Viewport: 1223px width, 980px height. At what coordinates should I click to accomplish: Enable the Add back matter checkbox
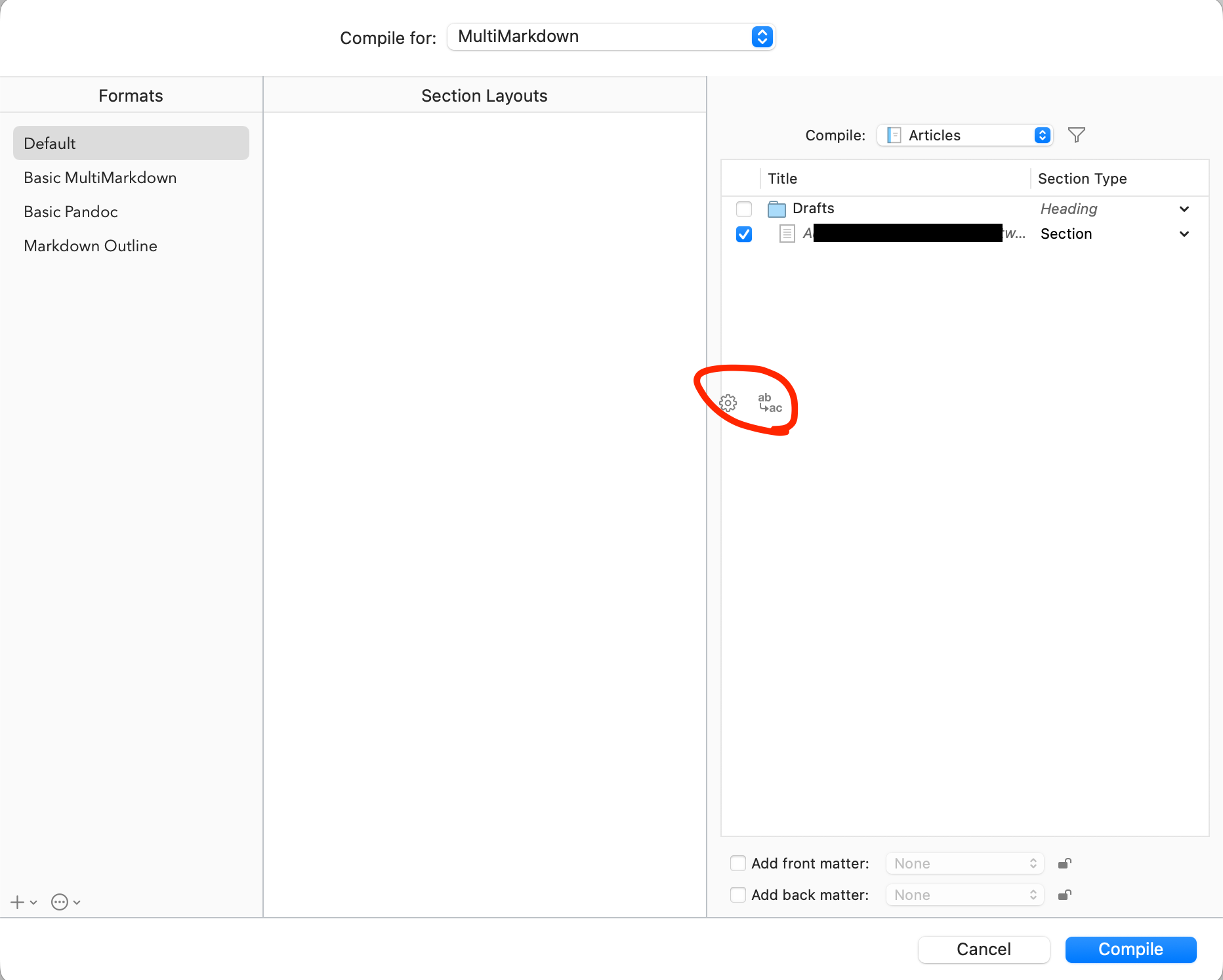click(x=738, y=895)
